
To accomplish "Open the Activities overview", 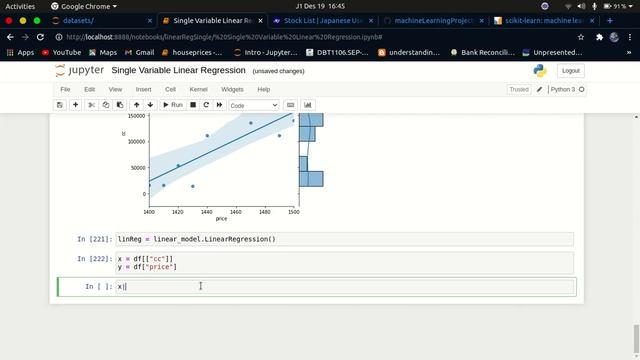I will [x=20, y=6].
